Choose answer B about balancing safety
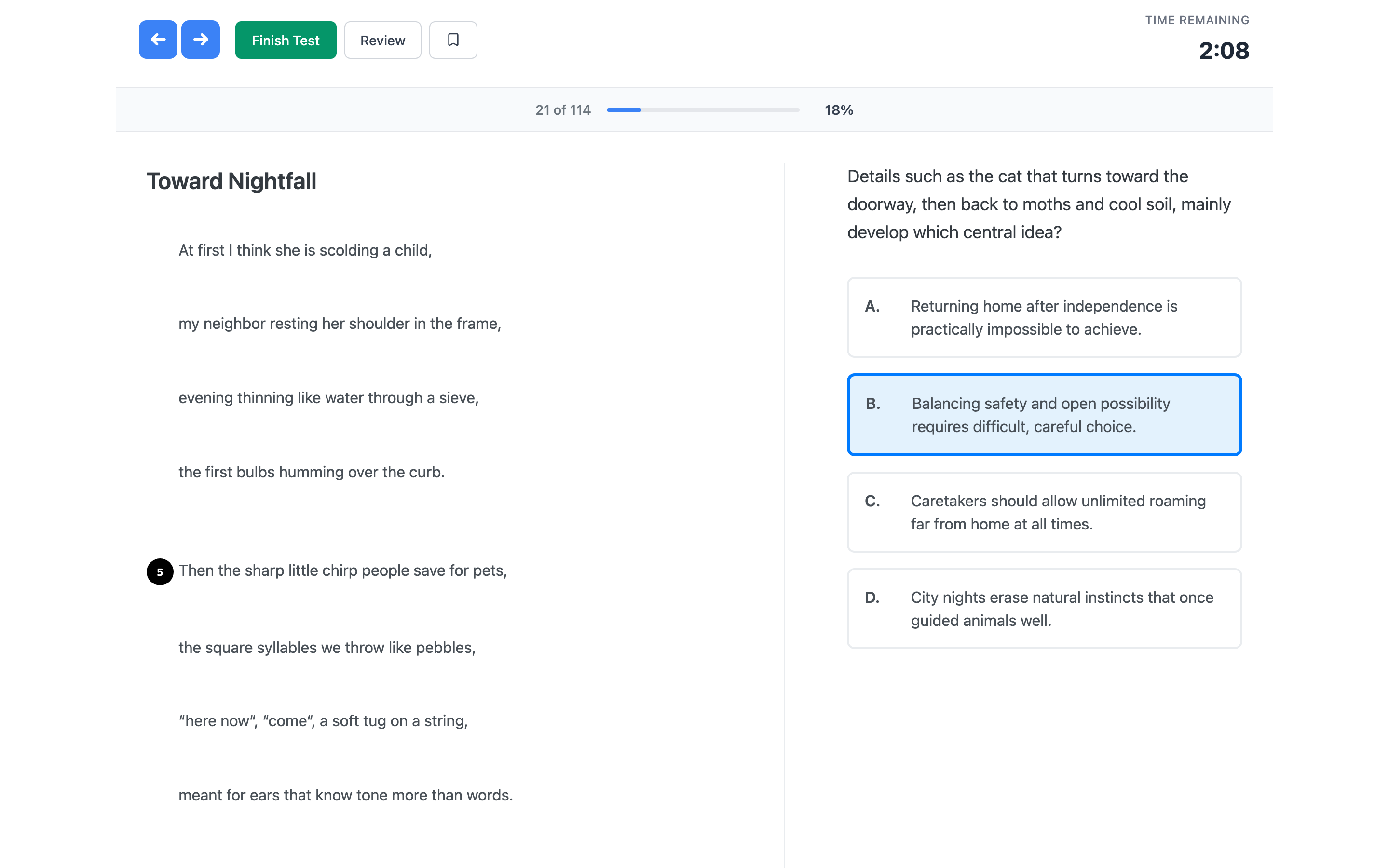The width and height of the screenshot is (1389, 868). click(1044, 415)
